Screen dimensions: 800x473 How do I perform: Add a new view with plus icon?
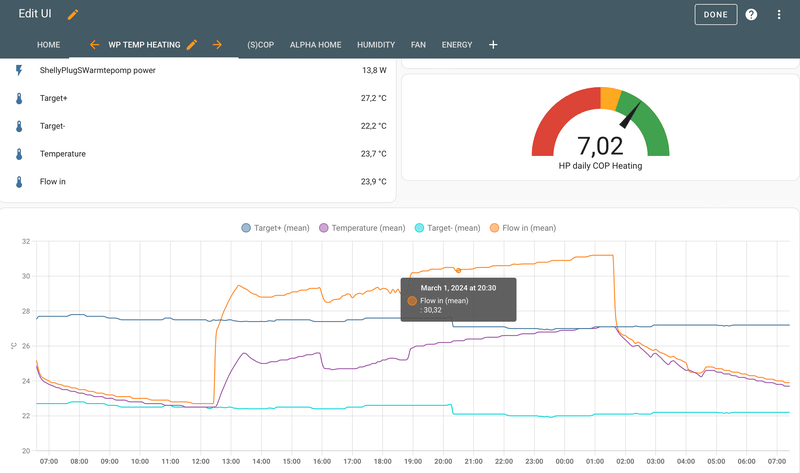coord(493,45)
